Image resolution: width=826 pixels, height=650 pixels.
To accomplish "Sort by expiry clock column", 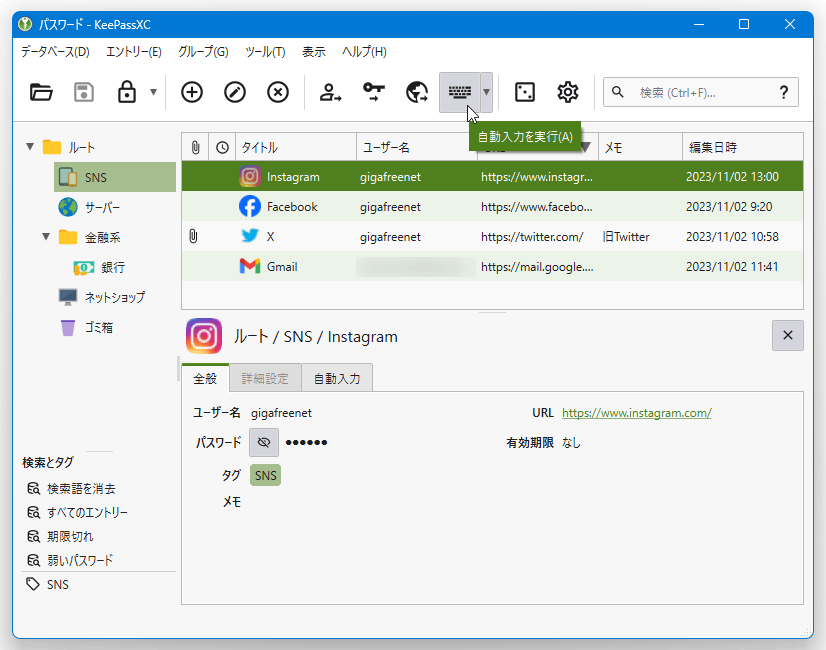I will (222, 147).
